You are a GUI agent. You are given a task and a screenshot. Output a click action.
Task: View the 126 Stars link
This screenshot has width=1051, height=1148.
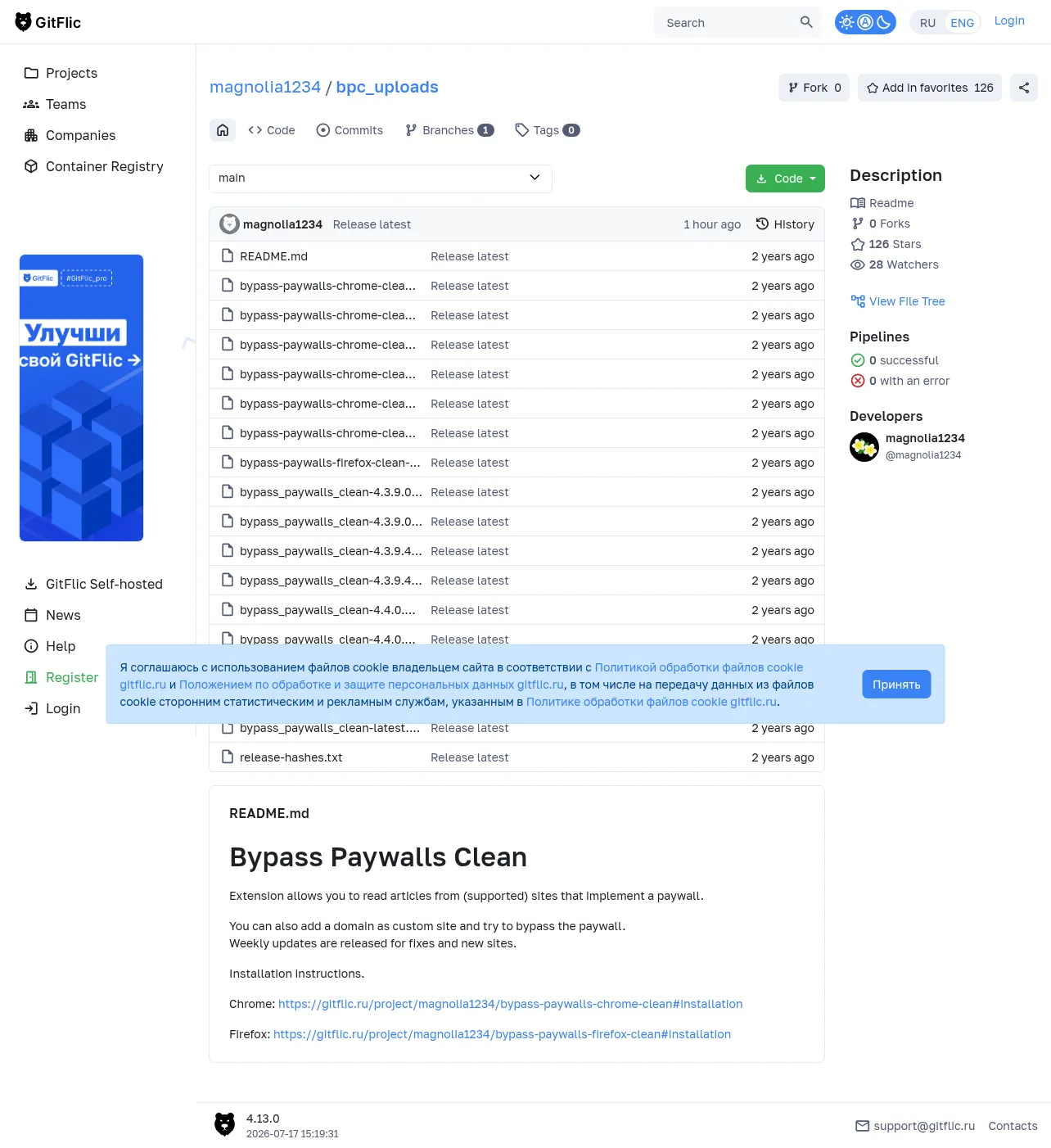(886, 244)
